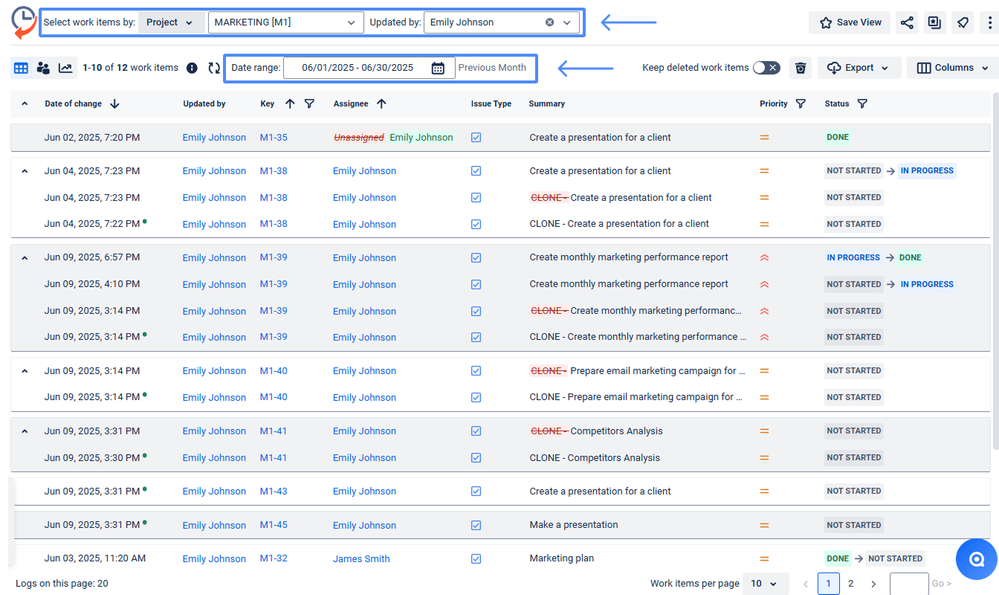Click the Save View button

click(849, 21)
